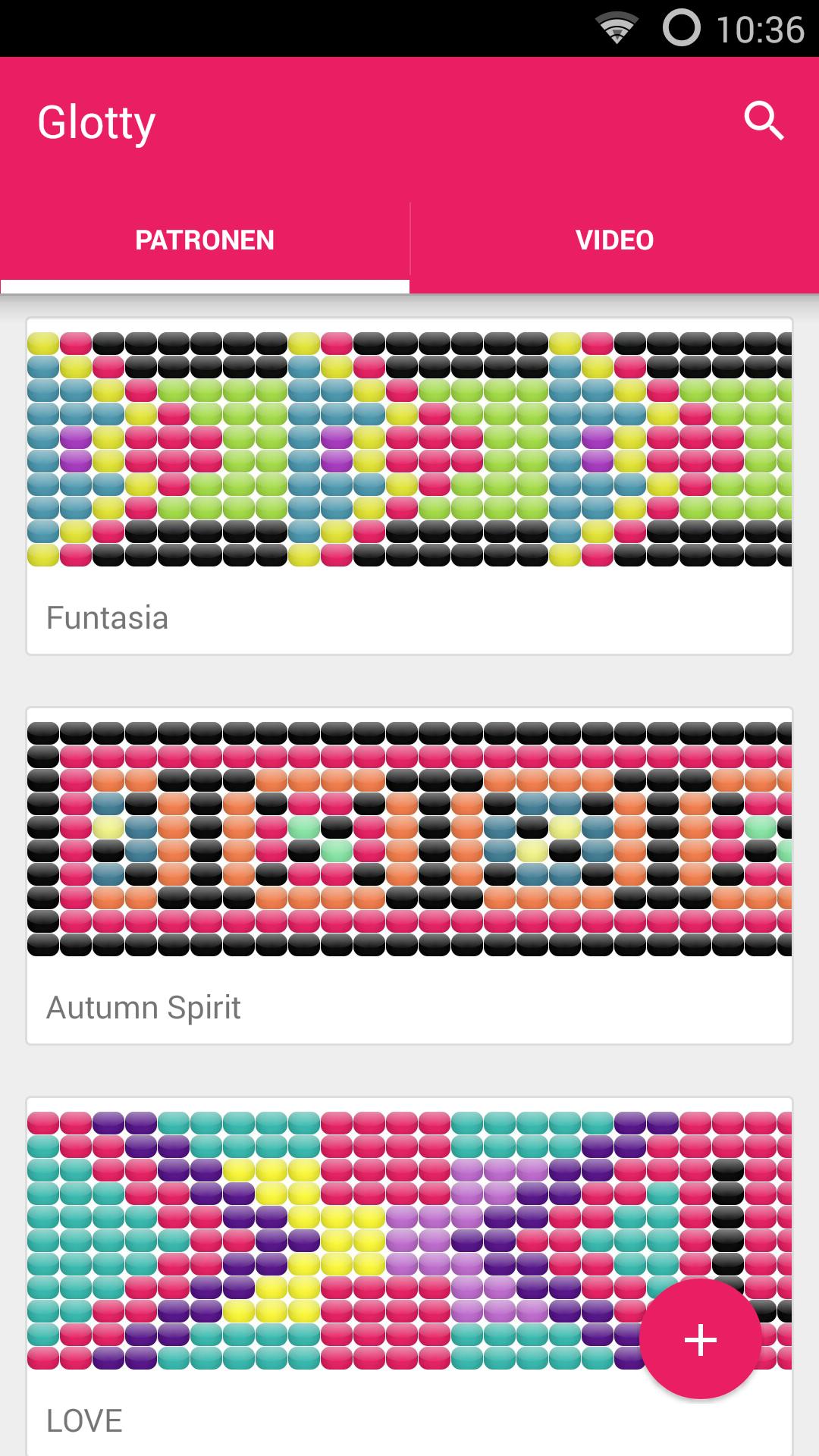Screen dimensions: 819x1456
Task: Tap the clock showing 10:36
Action: click(760, 30)
